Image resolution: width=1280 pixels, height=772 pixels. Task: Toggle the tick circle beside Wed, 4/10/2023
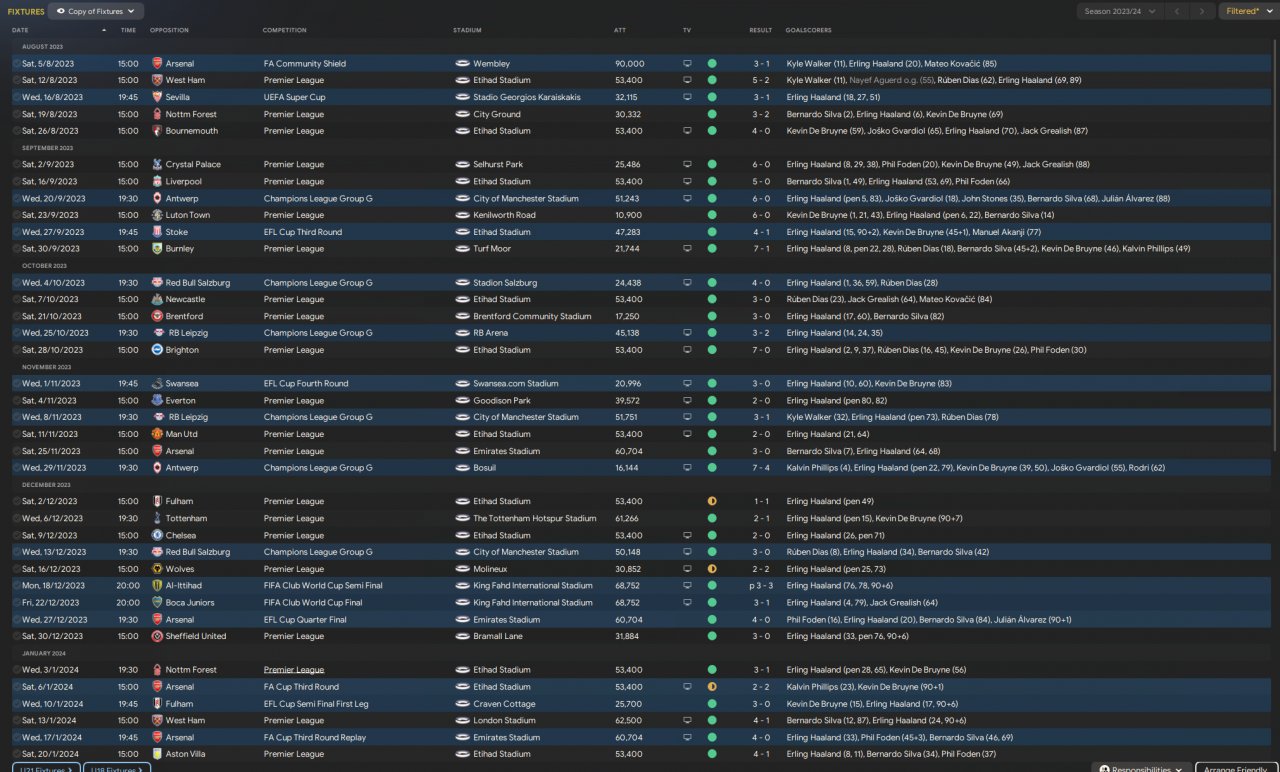[x=16, y=283]
